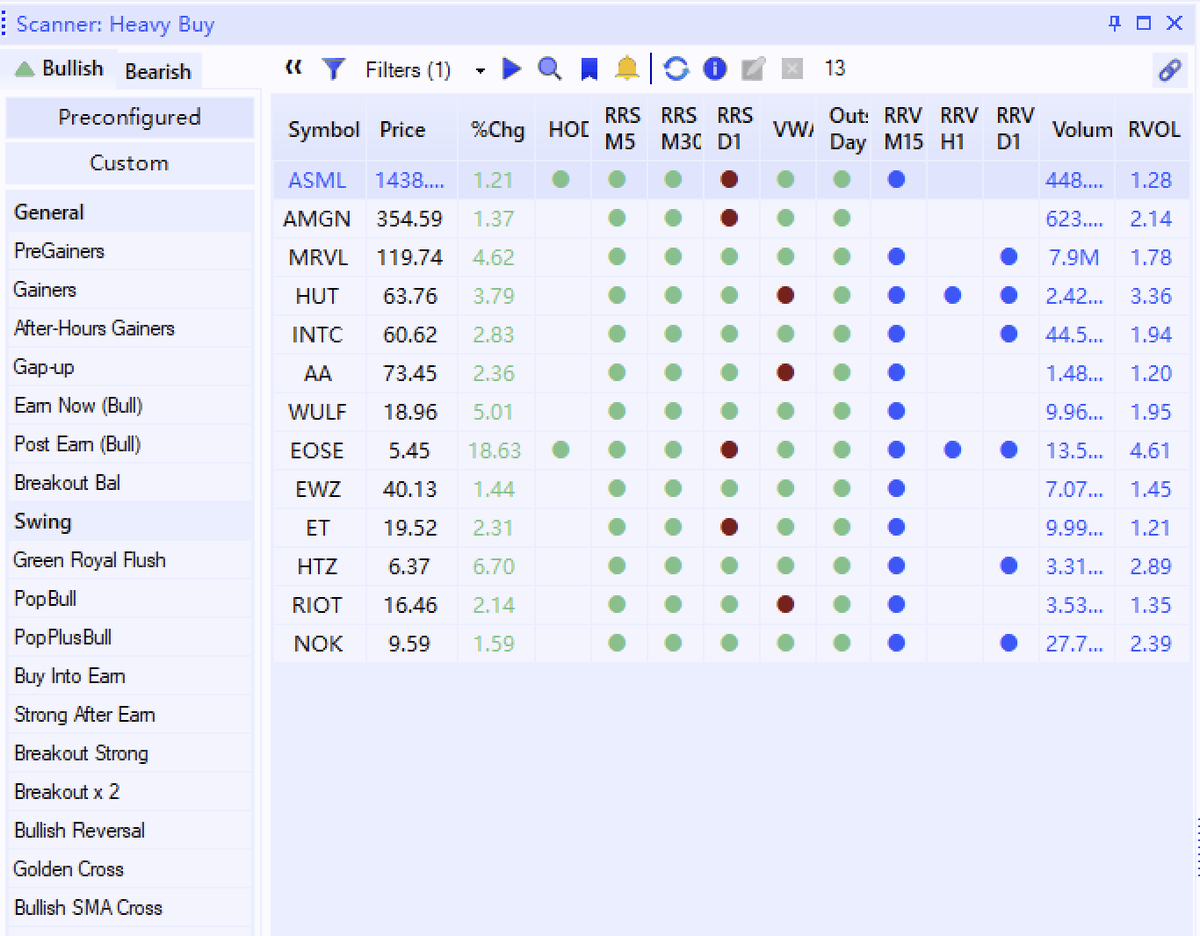Select Buy Into Earn scan
1200x936 pixels.
pos(129,676)
